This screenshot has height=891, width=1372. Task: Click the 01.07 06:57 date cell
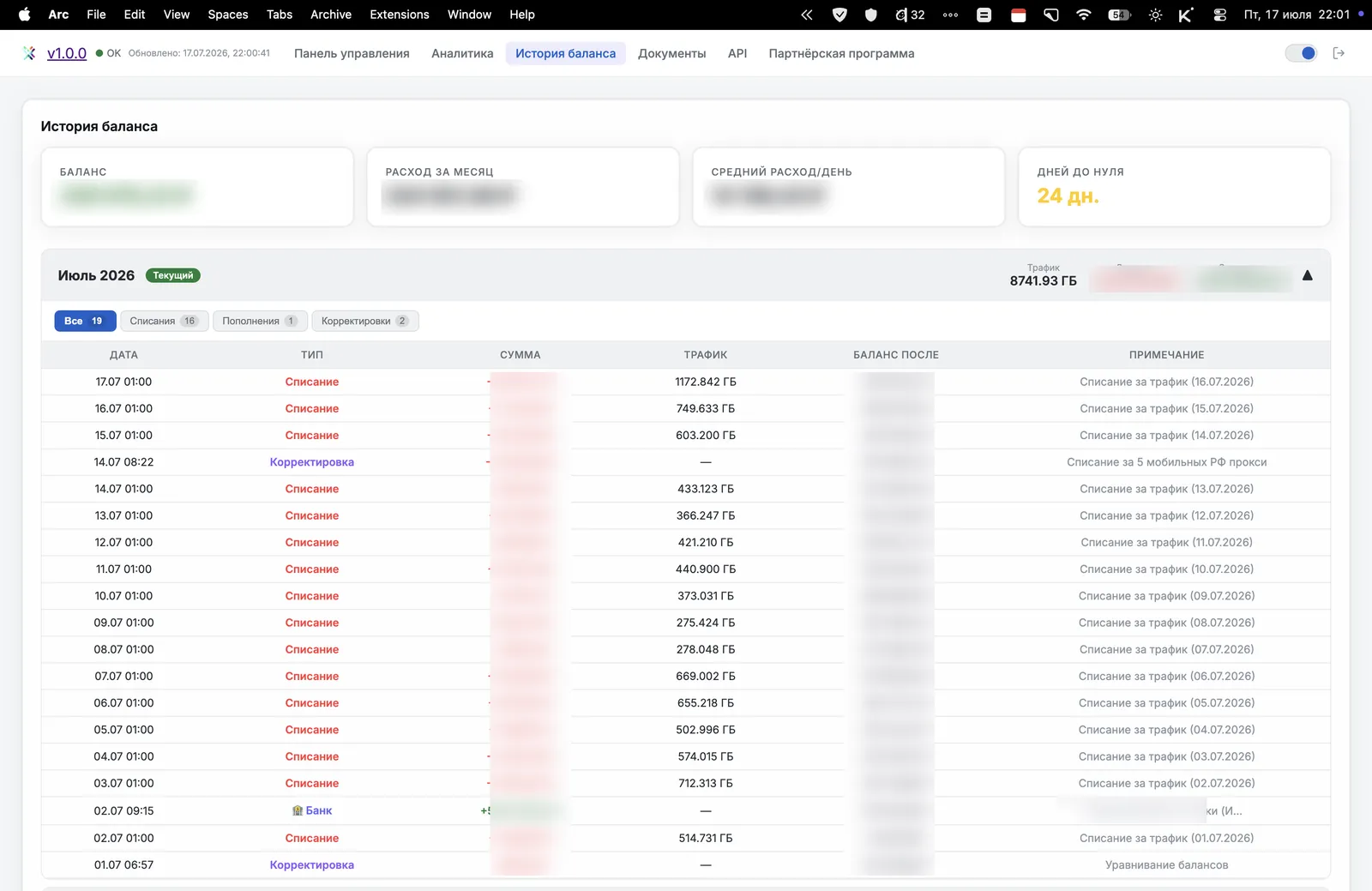click(x=123, y=865)
